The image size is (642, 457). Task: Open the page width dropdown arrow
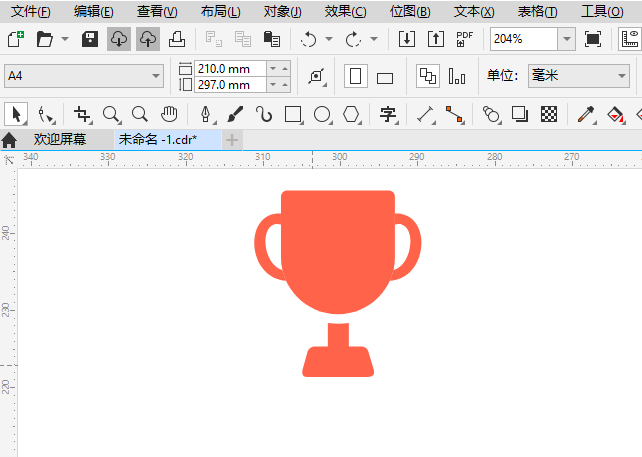273,68
